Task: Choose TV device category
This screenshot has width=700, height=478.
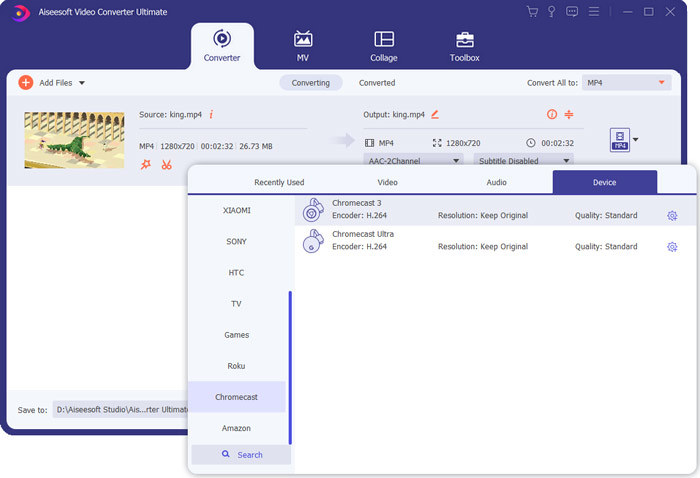Action: coord(237,303)
